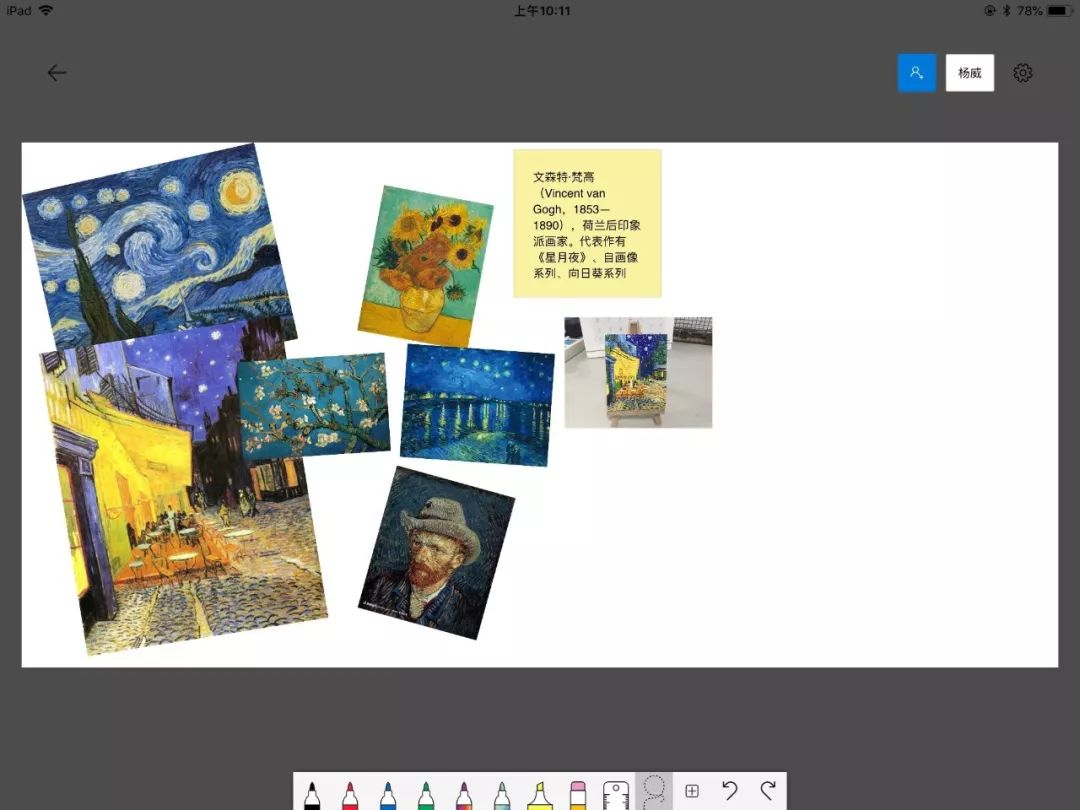
Task: Open the blue share/invite people button
Action: (916, 72)
